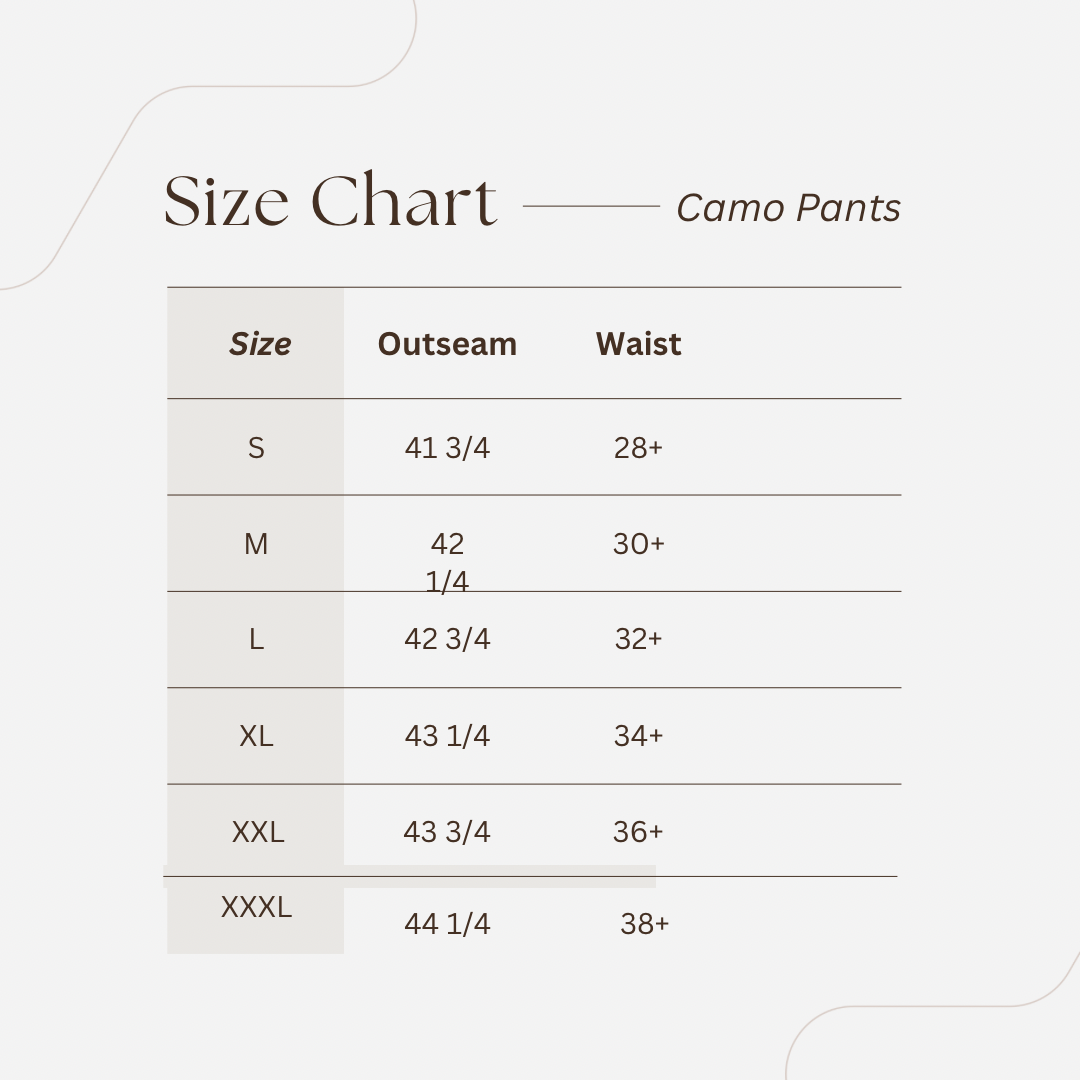Click the 42 3/4 outseam value
Image resolution: width=1080 pixels, height=1080 pixels.
coord(447,639)
